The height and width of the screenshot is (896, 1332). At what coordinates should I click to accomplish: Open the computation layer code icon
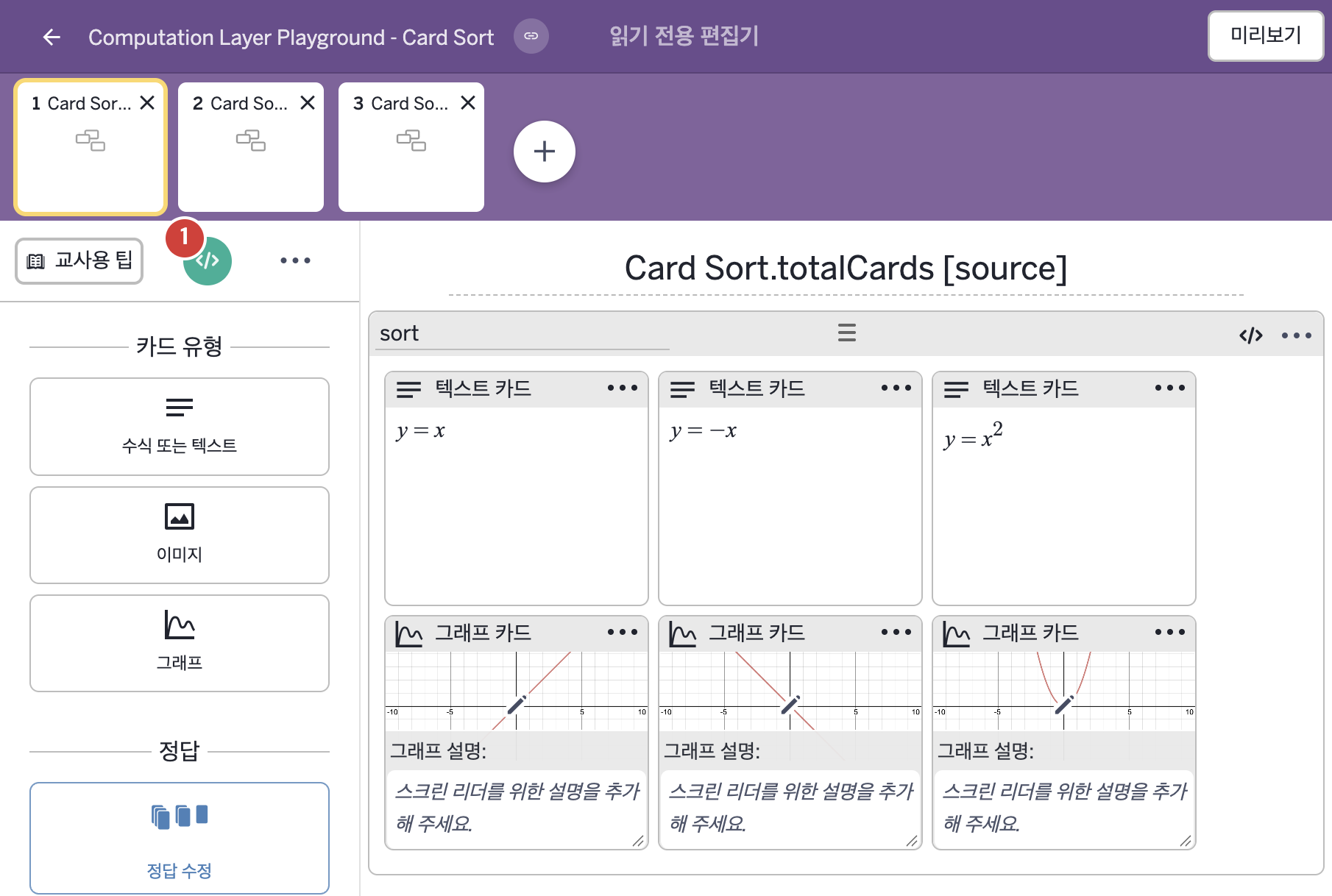[208, 261]
